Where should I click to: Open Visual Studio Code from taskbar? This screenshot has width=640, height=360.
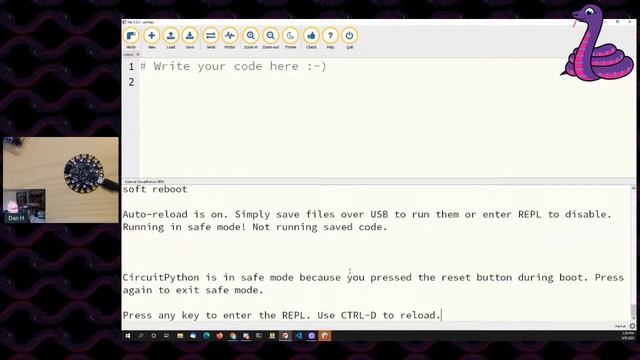[x=298, y=336]
